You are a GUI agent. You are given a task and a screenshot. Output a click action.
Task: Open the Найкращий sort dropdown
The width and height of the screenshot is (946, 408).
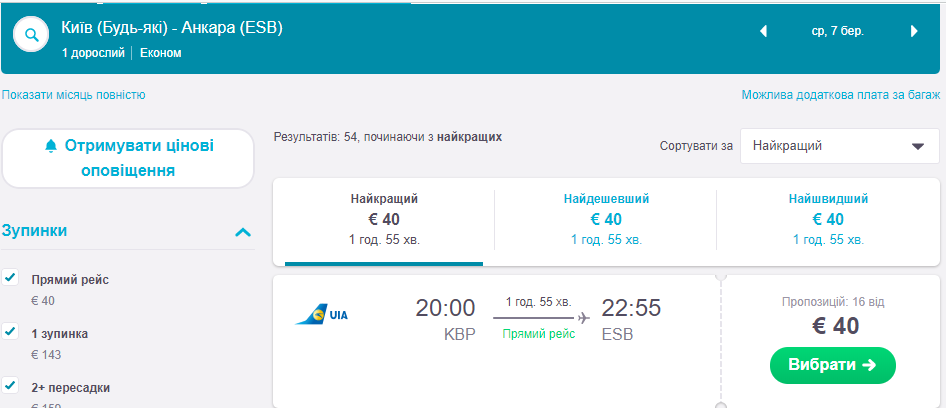[839, 146]
